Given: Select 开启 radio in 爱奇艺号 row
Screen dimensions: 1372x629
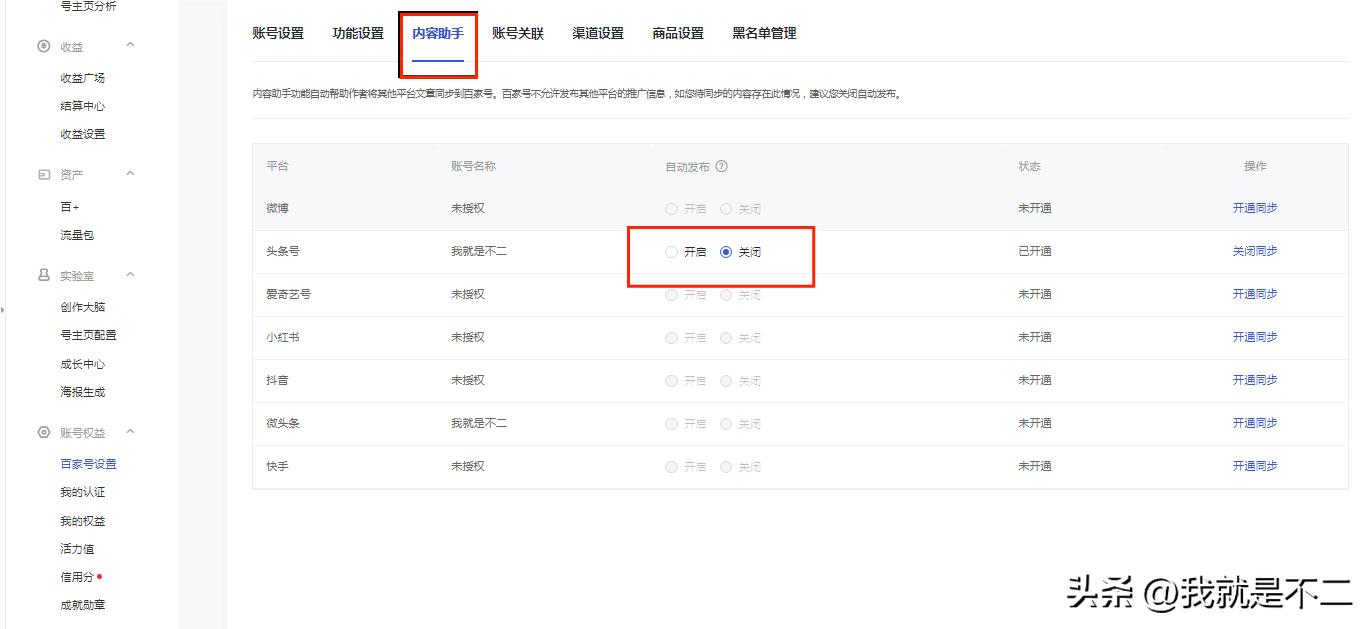Looking at the screenshot, I should 671,295.
